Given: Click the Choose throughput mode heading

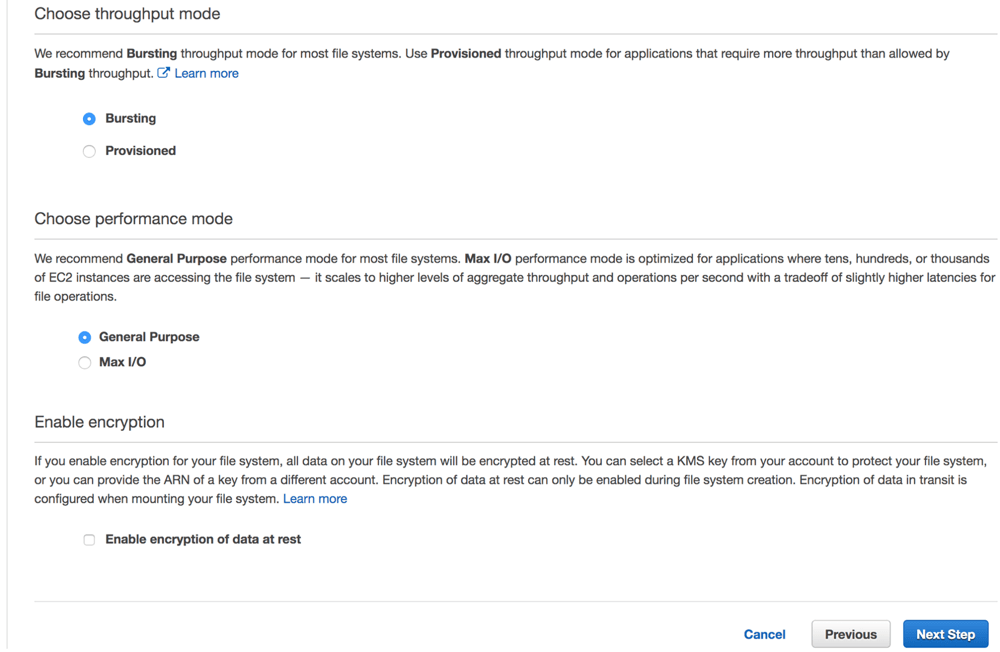Looking at the screenshot, I should (x=131, y=13).
